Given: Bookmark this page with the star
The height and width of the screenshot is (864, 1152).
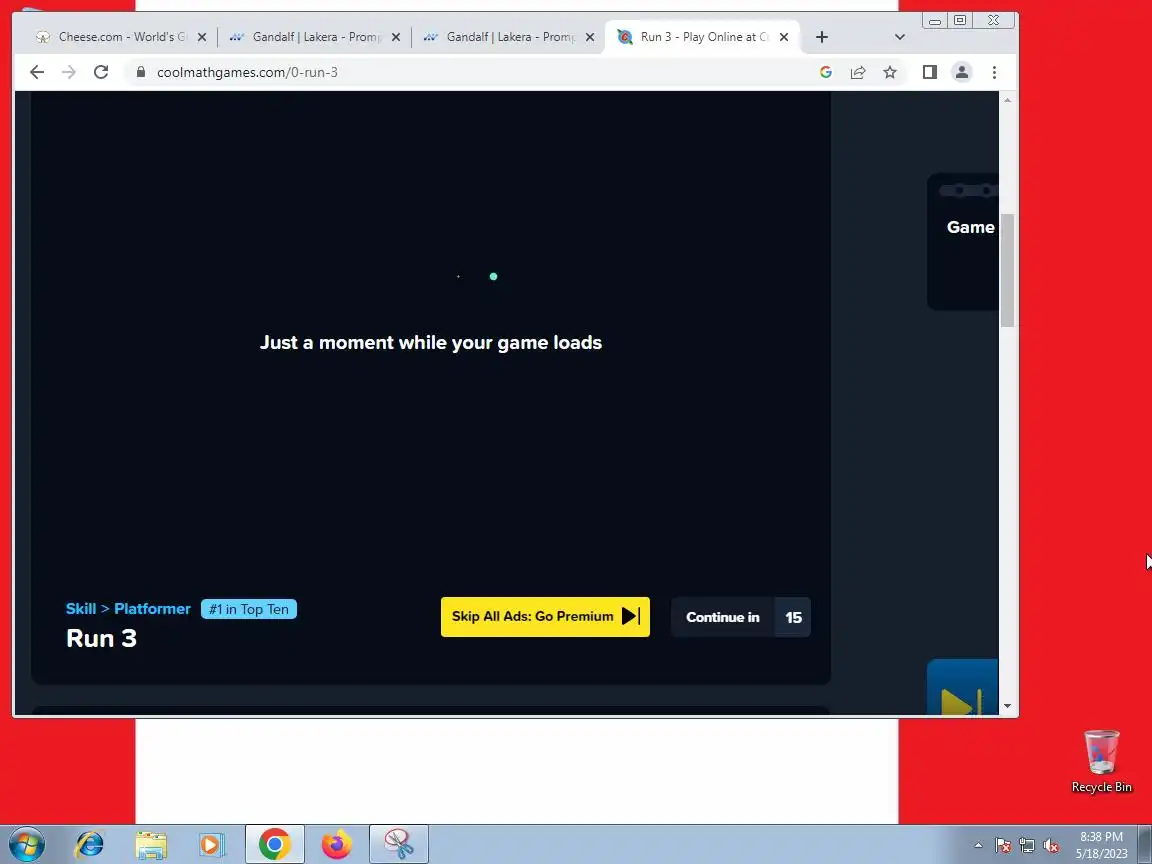Looking at the screenshot, I should (x=890, y=72).
